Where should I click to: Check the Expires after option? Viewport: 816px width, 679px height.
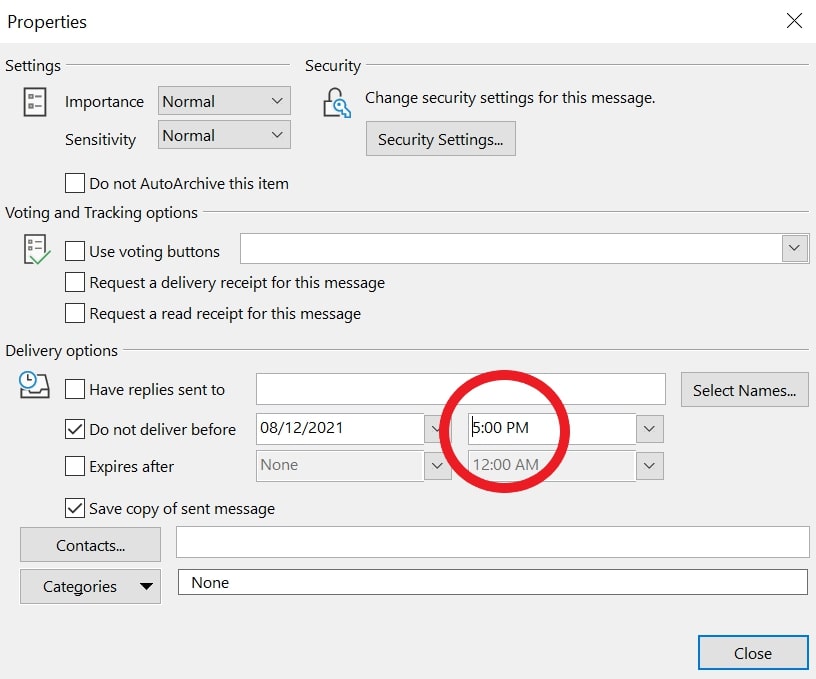[75, 466]
